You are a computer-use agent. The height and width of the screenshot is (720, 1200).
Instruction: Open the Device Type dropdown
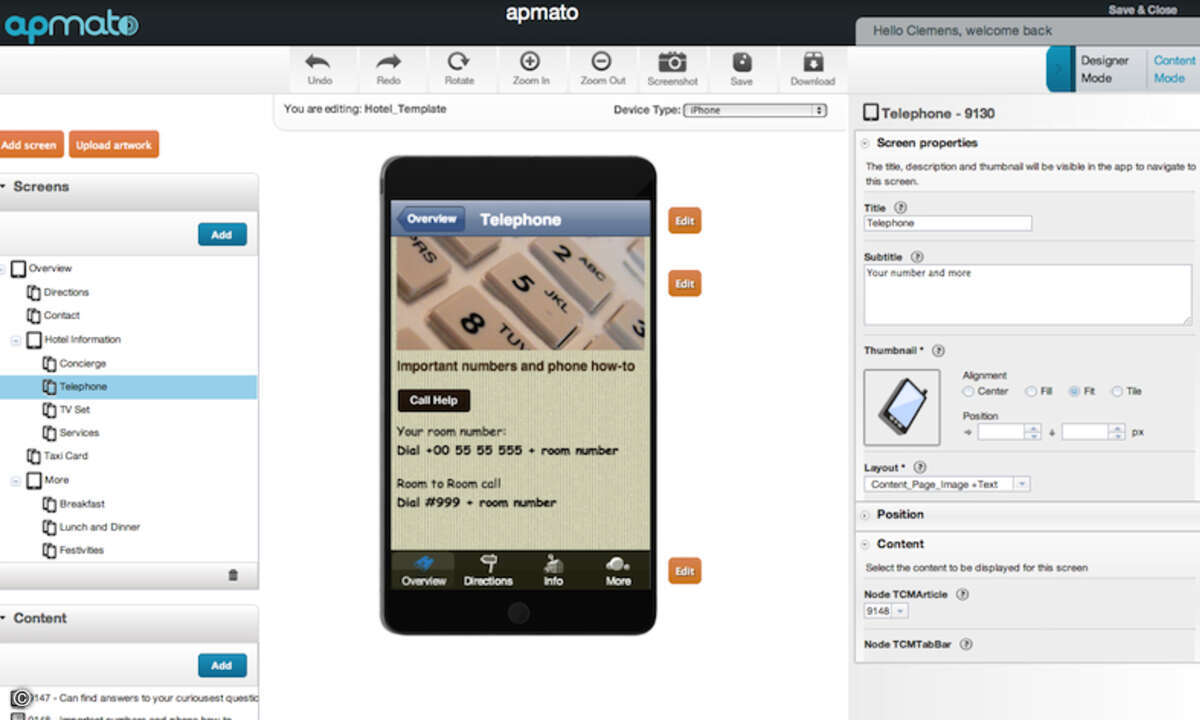(755, 110)
